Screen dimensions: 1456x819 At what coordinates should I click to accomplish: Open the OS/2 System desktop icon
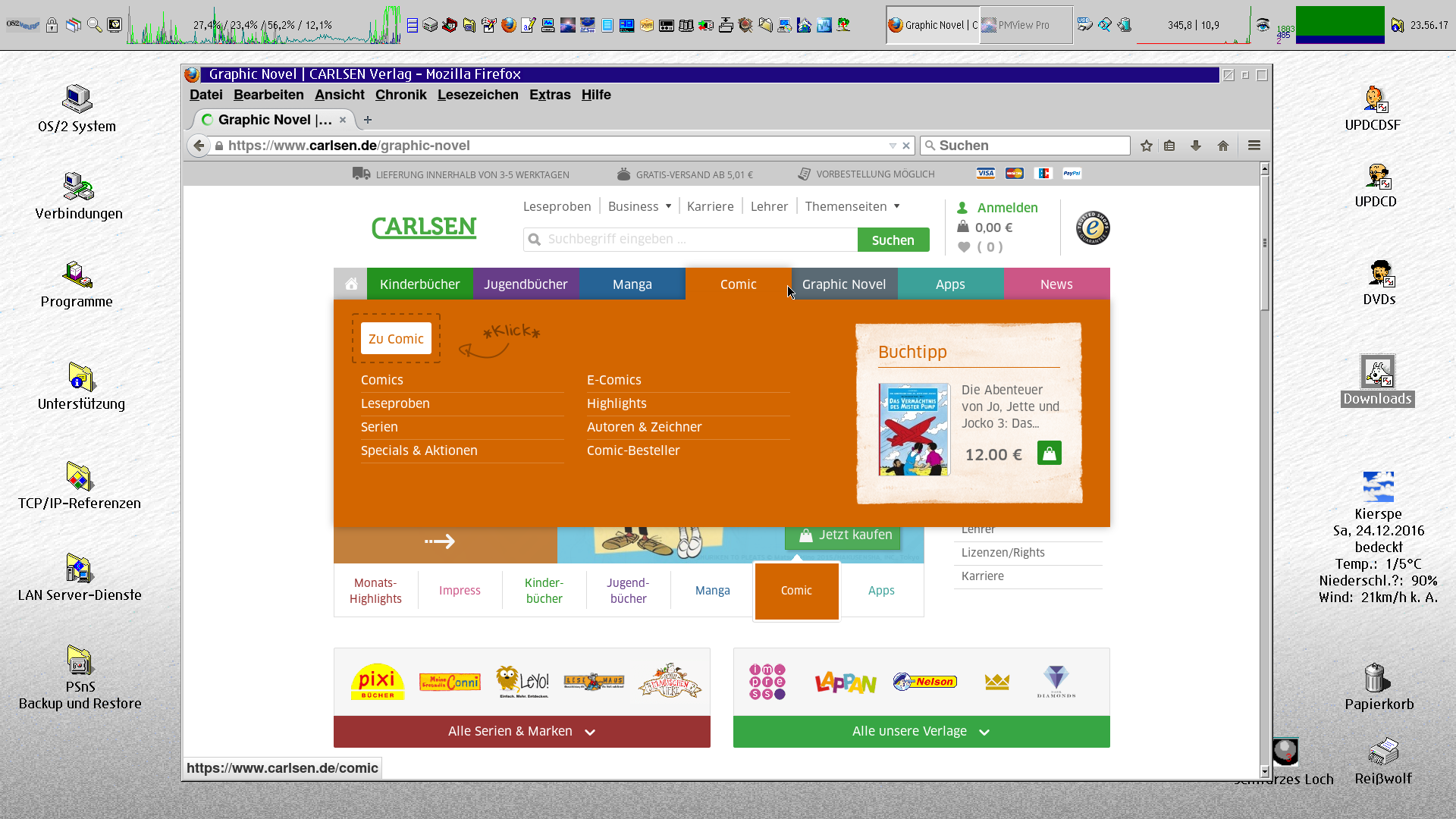[77, 99]
